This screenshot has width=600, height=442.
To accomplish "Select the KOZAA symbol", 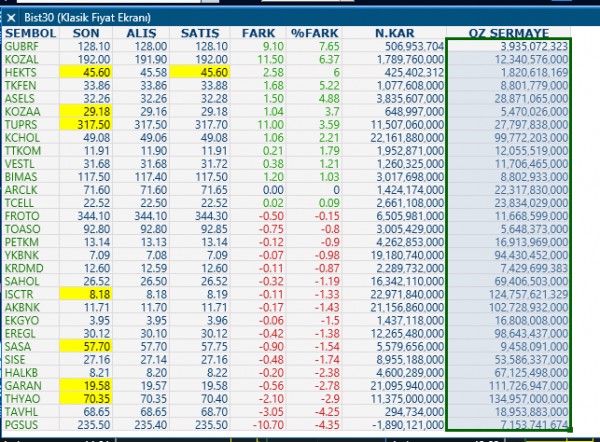I will 22,111.
